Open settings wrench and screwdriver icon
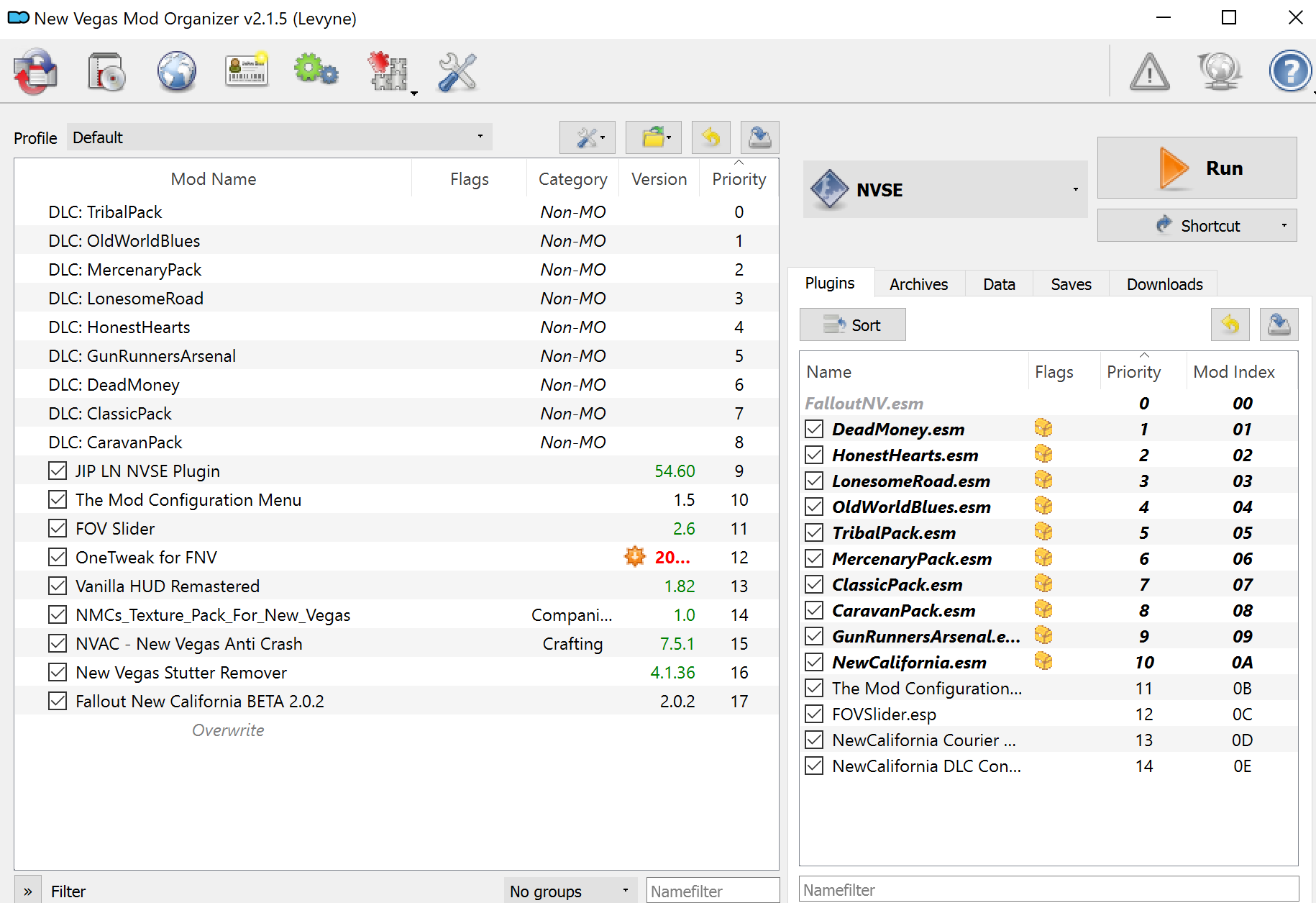 coord(457,71)
